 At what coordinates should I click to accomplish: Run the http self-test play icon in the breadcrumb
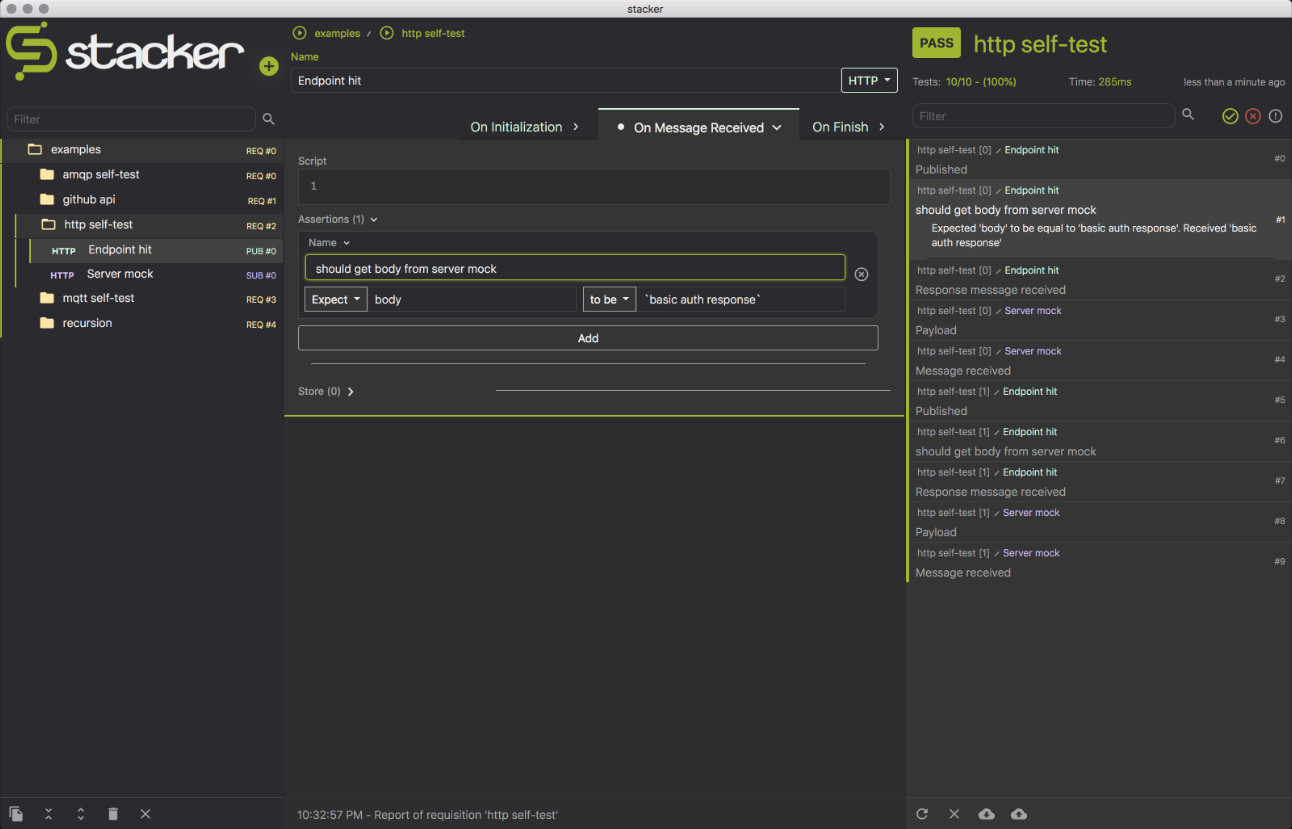[387, 33]
